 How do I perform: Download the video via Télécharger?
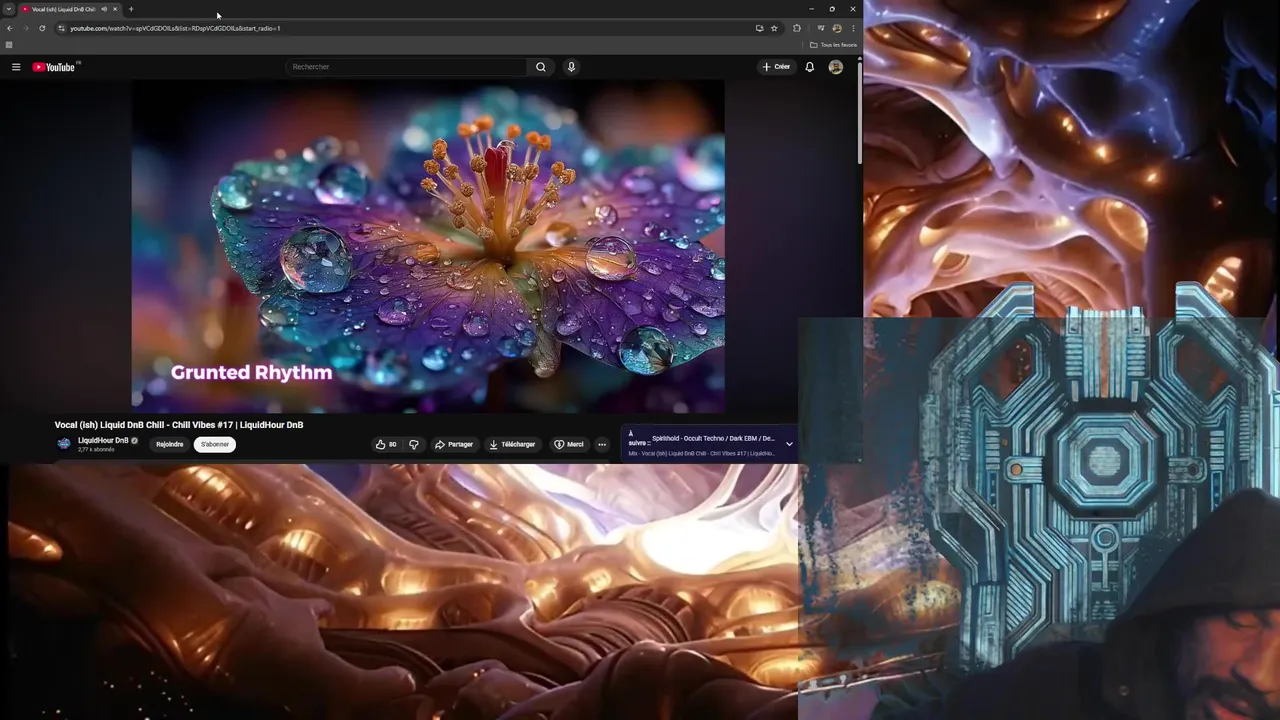tap(512, 444)
